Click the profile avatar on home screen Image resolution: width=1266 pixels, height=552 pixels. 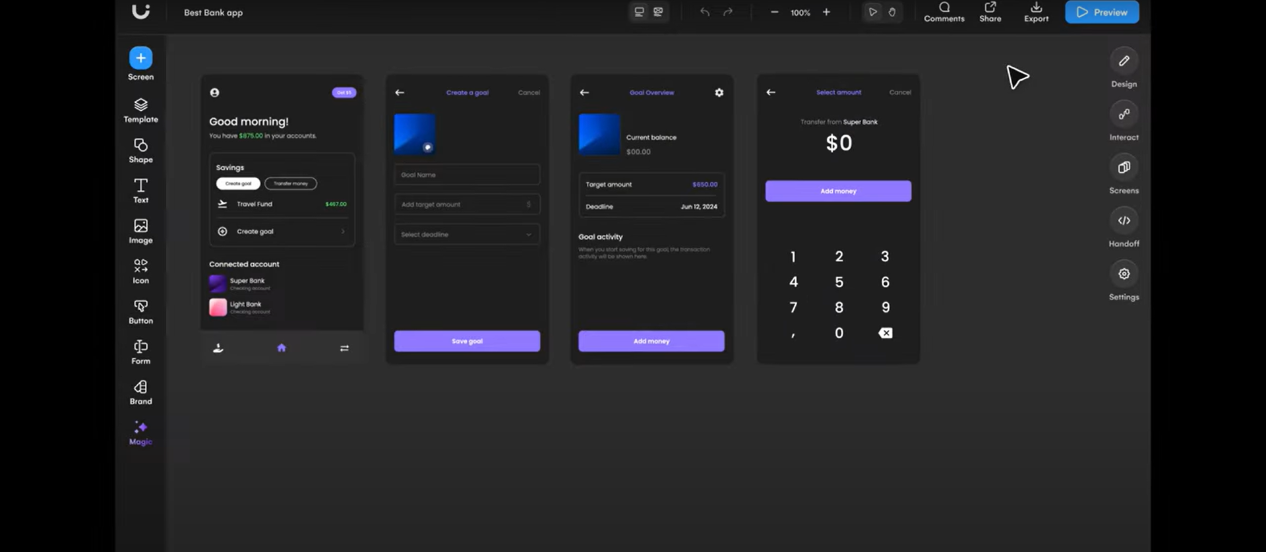tap(214, 92)
